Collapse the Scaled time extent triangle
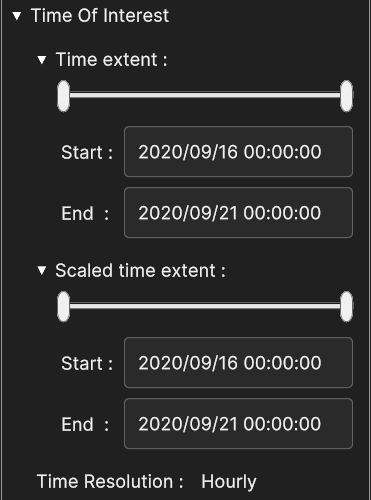This screenshot has height=500, width=371. (x=42, y=270)
